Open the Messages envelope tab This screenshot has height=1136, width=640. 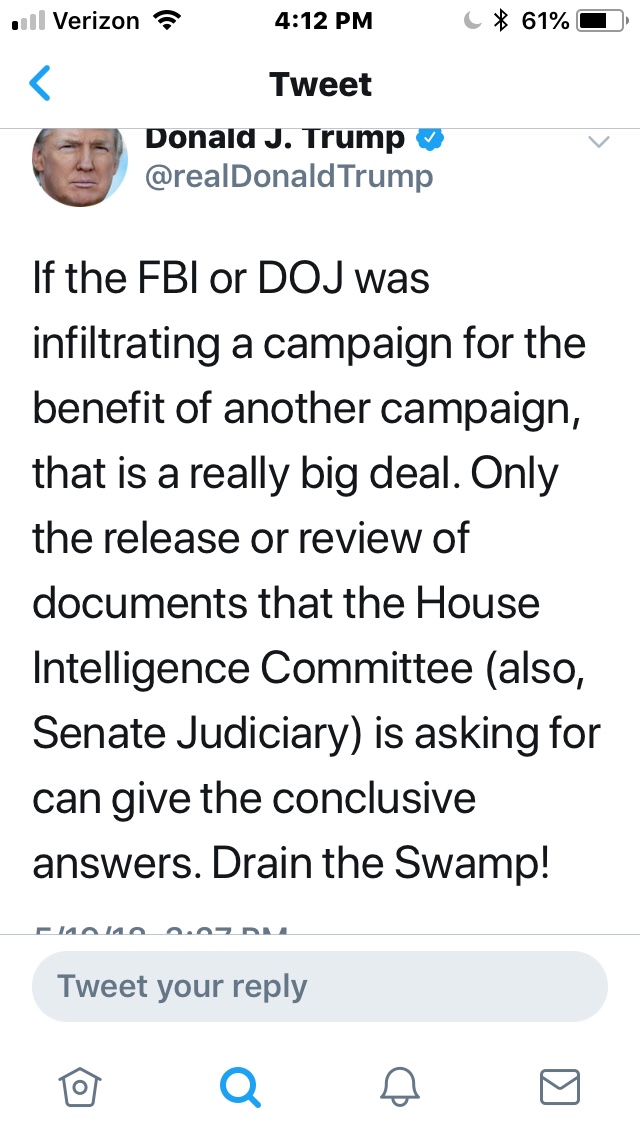coord(560,1085)
